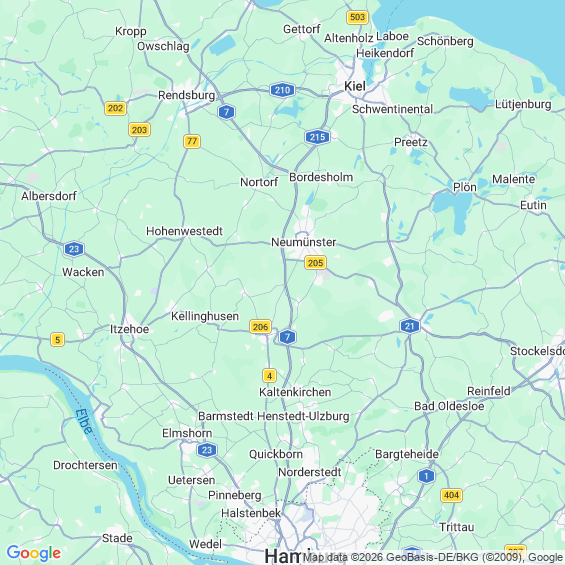The image size is (565, 565).
Task: Click the yellow 503 road marker
Action: point(357,17)
